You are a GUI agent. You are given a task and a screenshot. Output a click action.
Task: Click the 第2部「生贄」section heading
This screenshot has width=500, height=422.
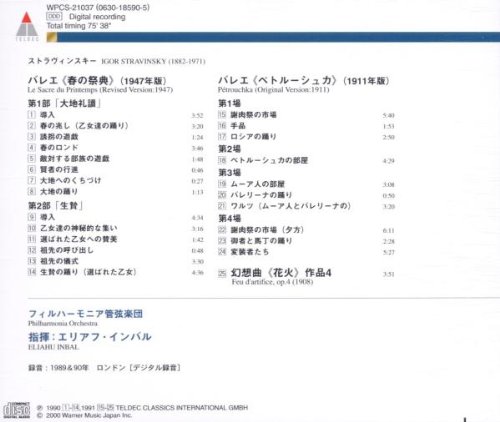(x=55, y=206)
